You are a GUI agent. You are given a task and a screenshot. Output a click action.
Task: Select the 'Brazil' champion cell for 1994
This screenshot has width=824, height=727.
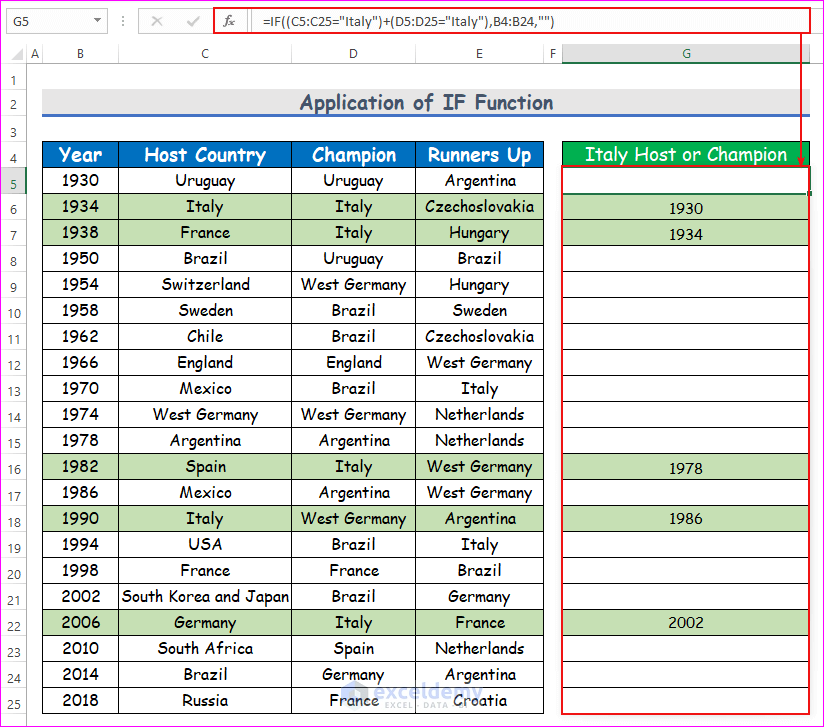pyautogui.click(x=354, y=544)
